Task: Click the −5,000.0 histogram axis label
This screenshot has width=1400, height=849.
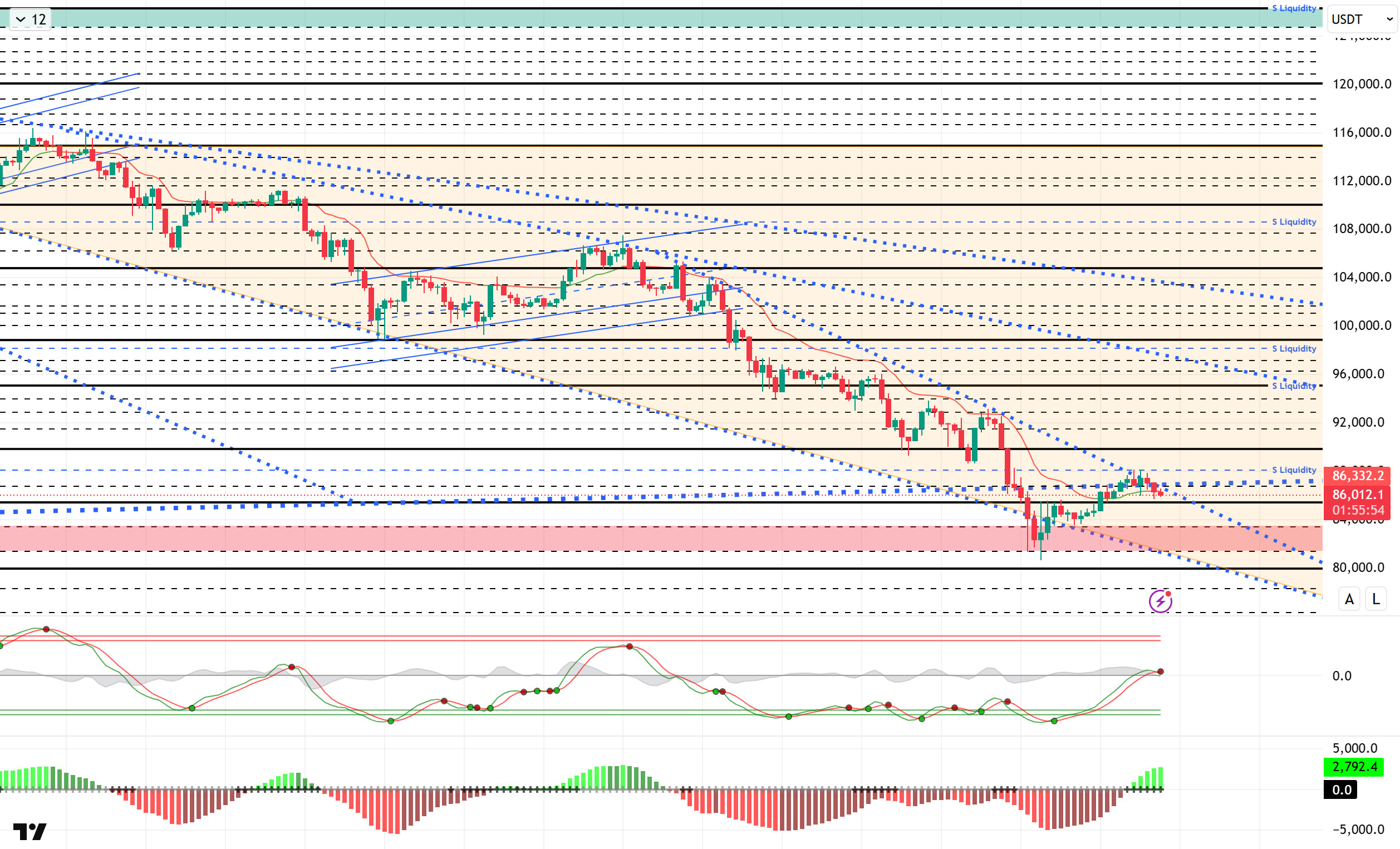Action: (1358, 829)
